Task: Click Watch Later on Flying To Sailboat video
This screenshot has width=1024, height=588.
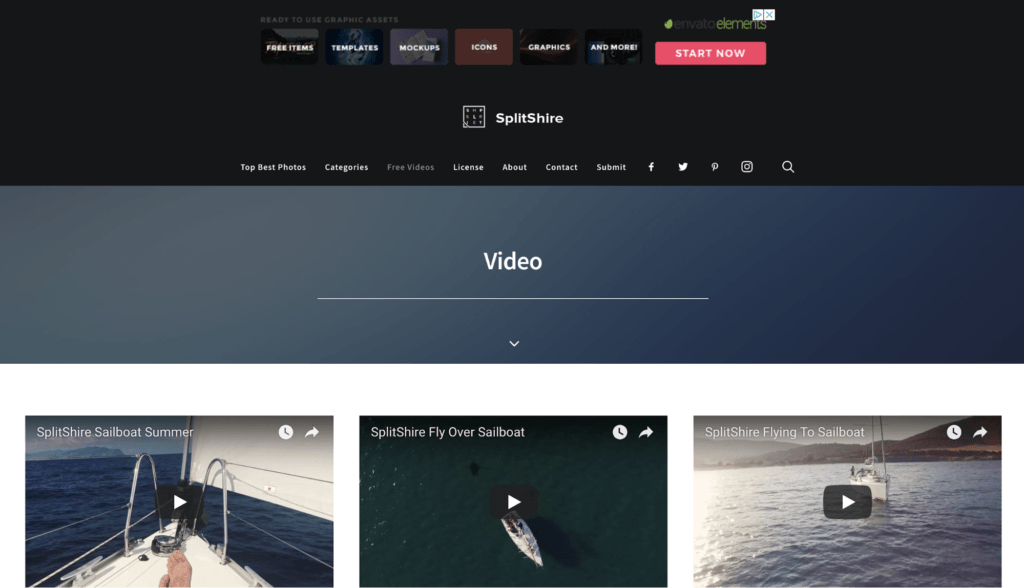Action: tap(954, 432)
